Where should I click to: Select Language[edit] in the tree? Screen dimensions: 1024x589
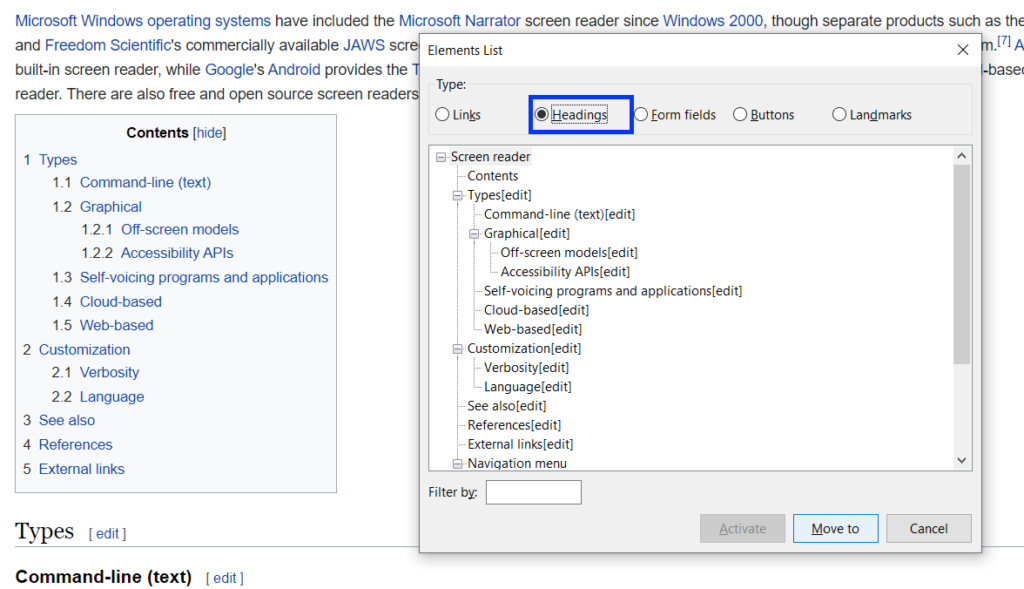click(x=528, y=387)
